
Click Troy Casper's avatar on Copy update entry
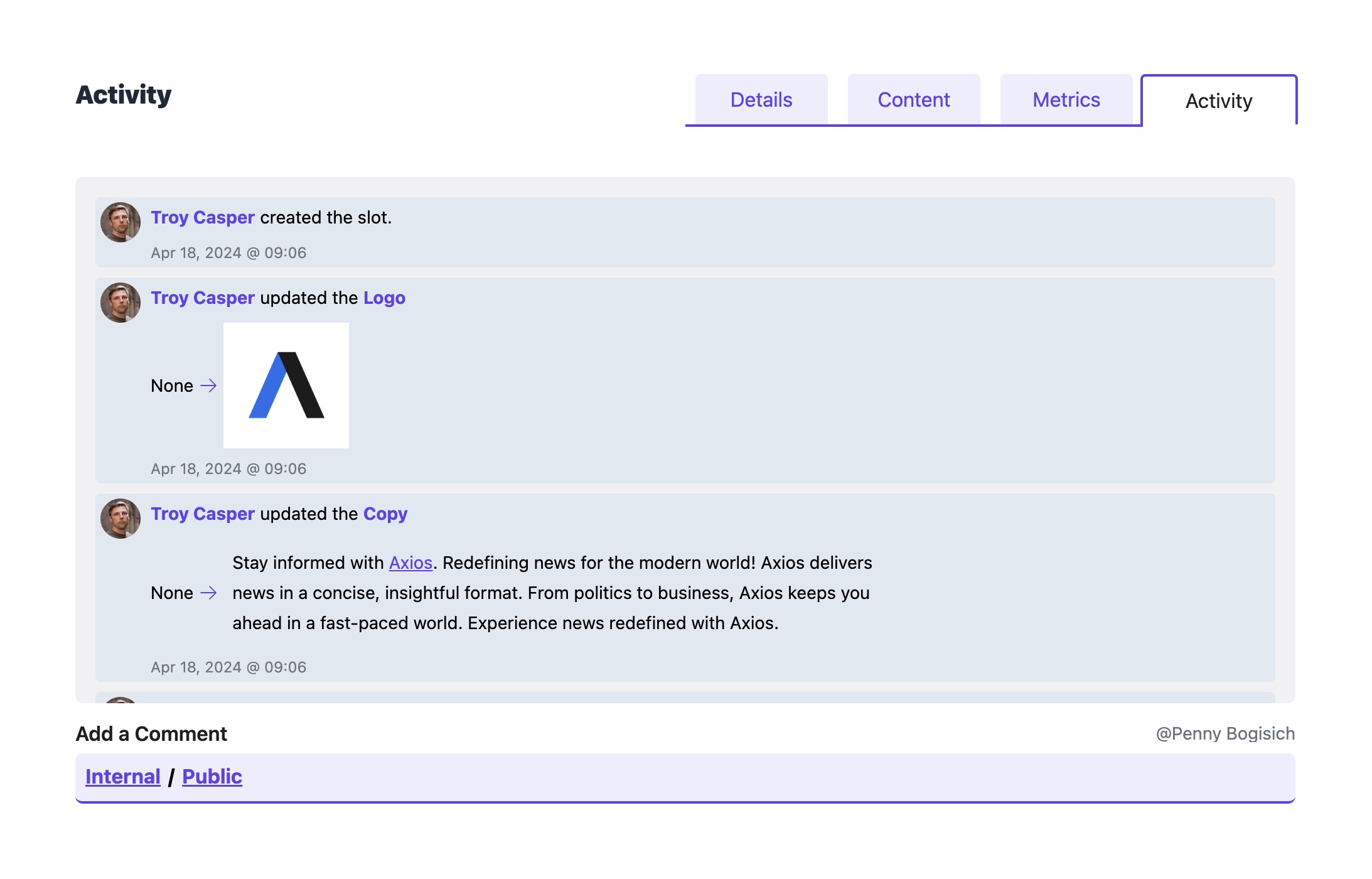click(121, 519)
